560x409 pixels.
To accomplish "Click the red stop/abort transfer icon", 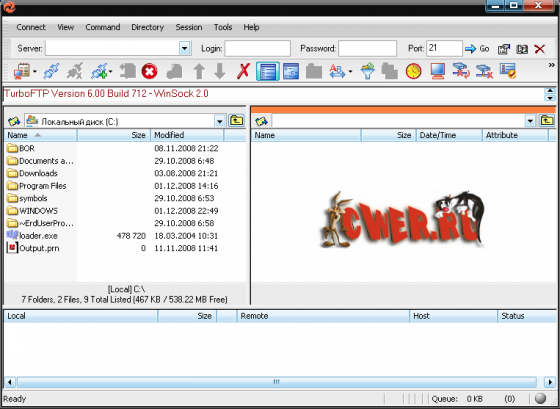I will [149, 71].
